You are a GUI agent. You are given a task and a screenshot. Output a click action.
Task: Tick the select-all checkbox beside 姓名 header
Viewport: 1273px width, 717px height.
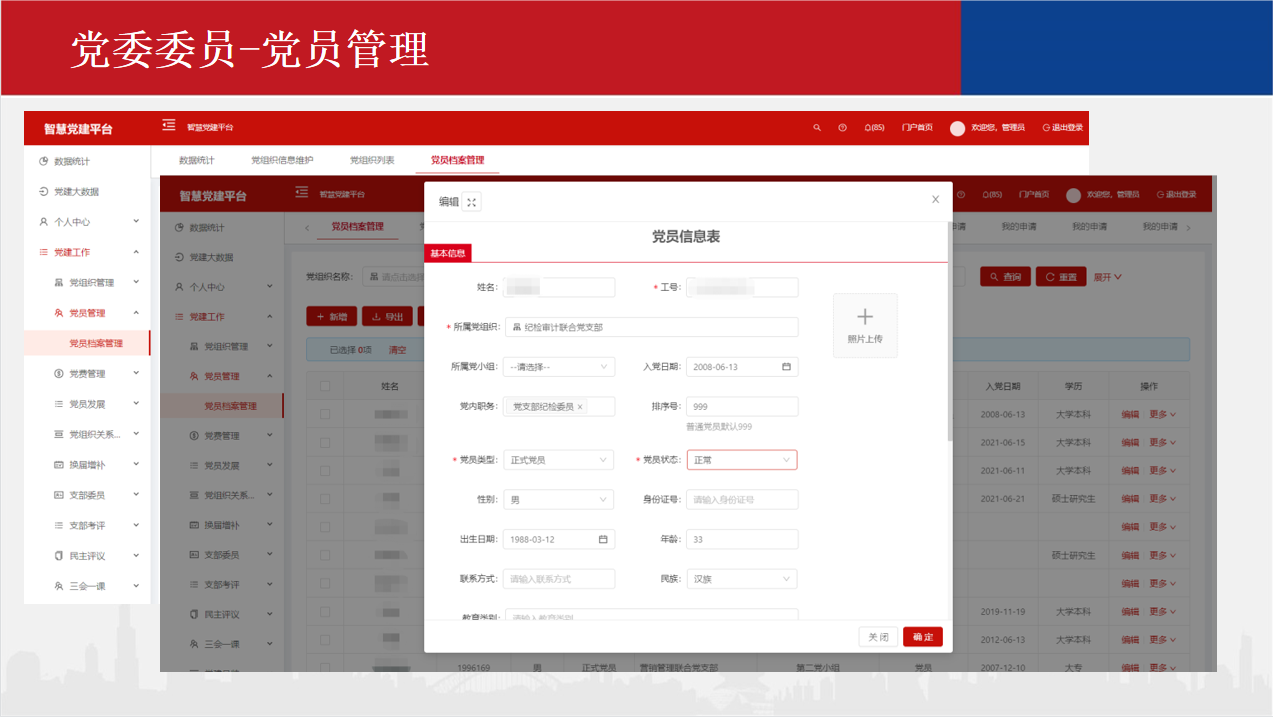(325, 386)
